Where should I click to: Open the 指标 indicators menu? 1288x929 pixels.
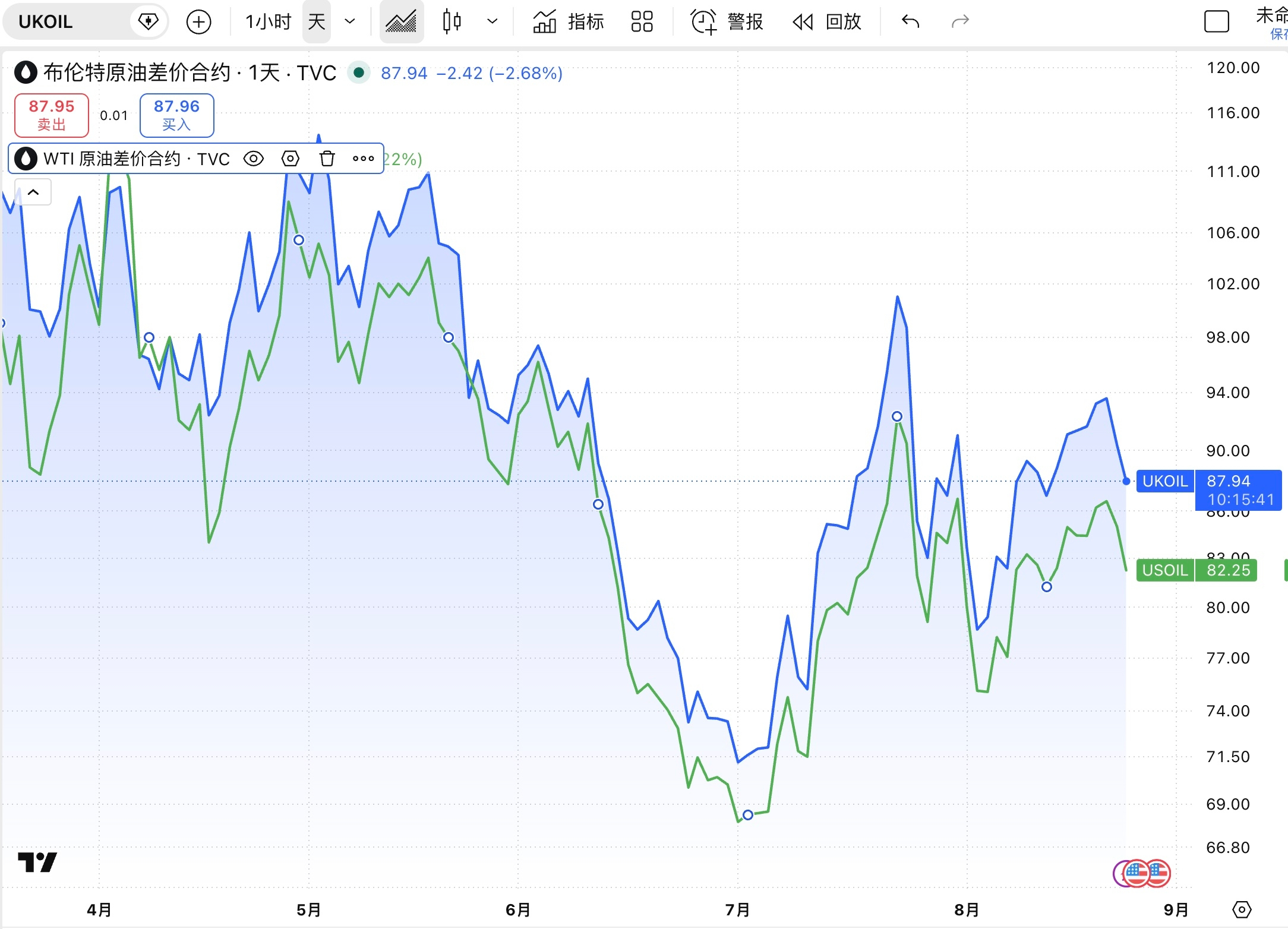coord(569,22)
